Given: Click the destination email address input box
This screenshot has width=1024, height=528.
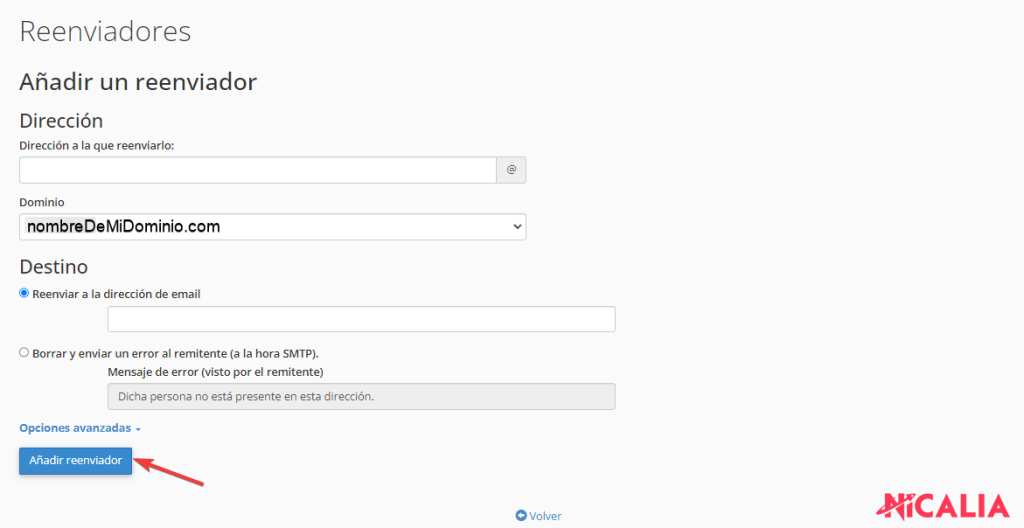Looking at the screenshot, I should (x=361, y=319).
